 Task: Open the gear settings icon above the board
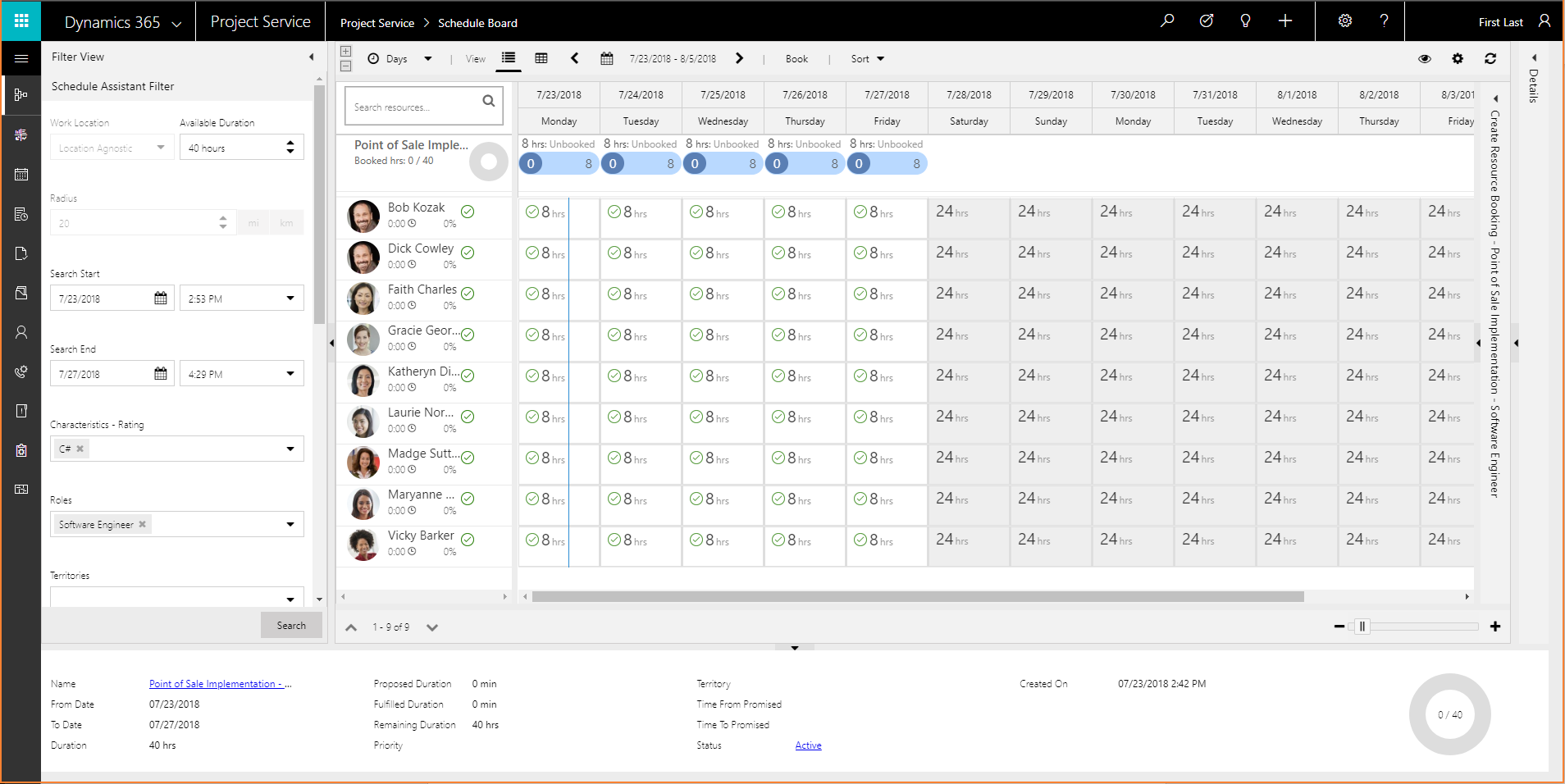(x=1458, y=58)
